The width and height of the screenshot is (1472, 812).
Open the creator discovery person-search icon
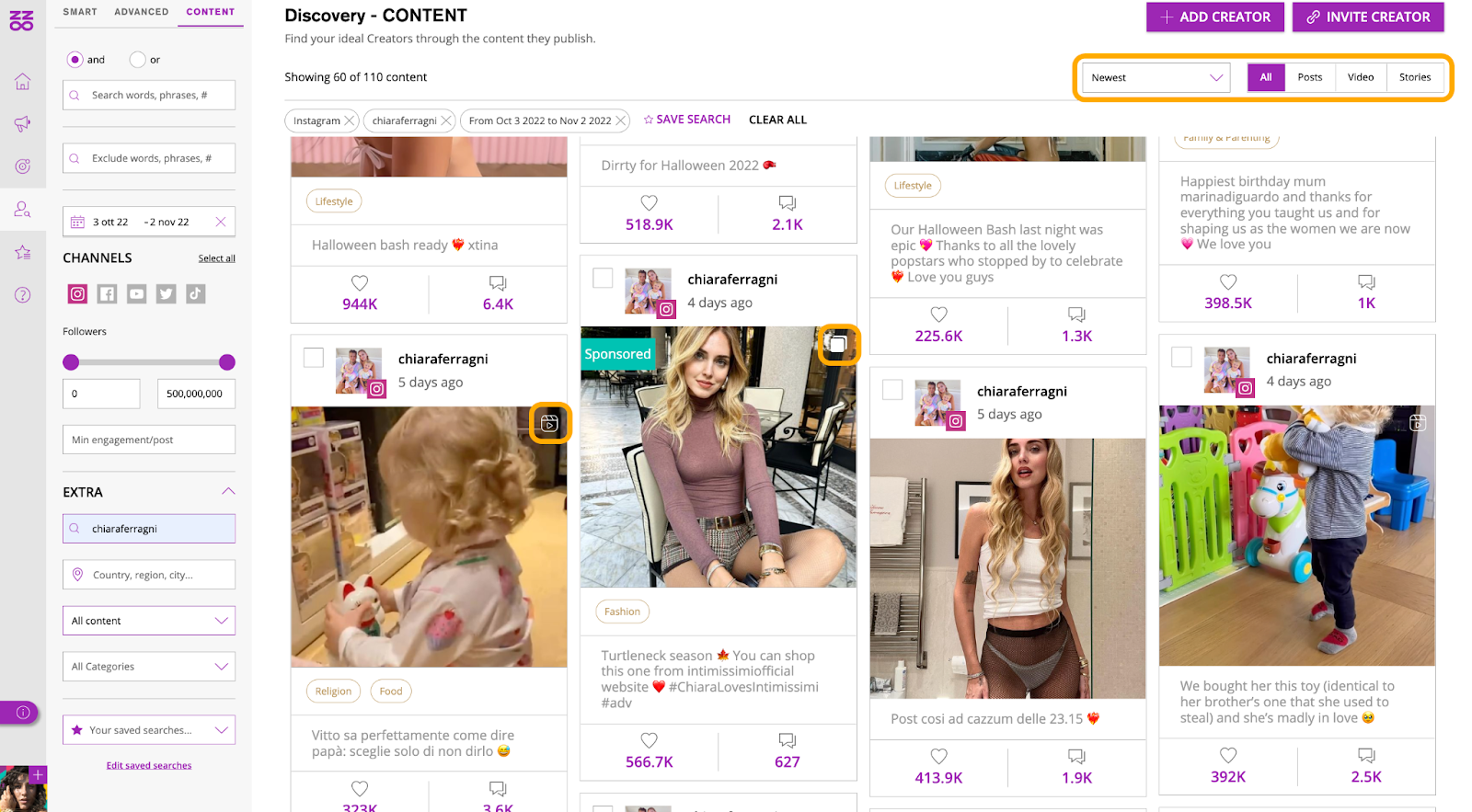22,210
